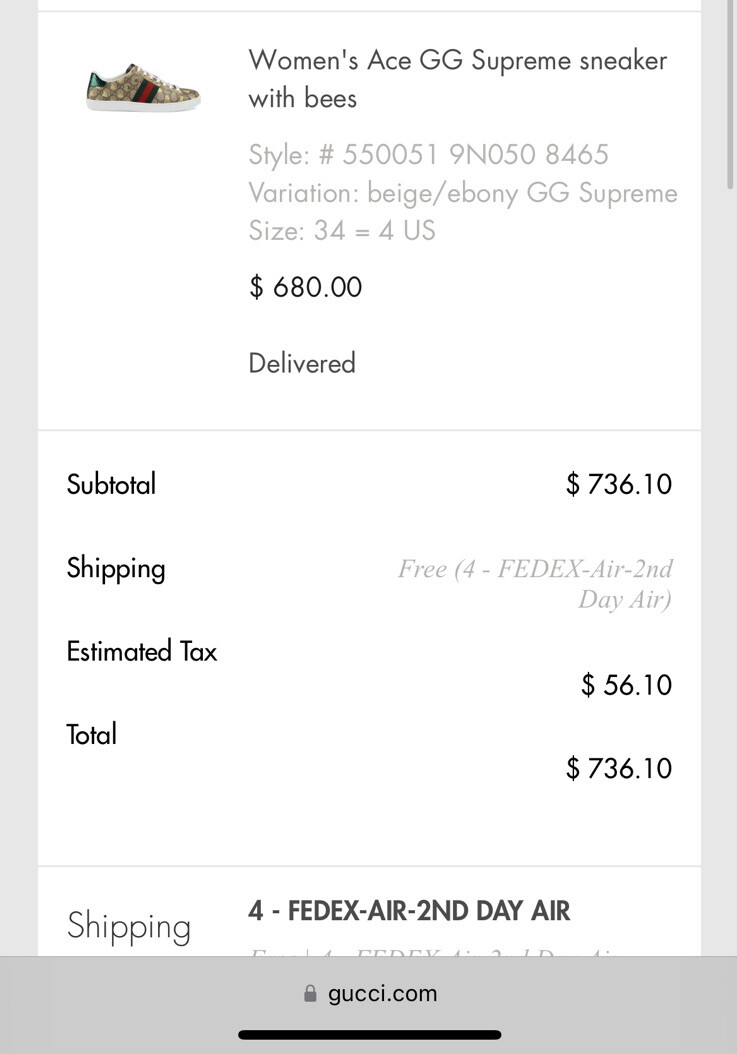The height and width of the screenshot is (1054, 737).
Task: Tap the 4 - FEDEX-AIR-2ND DAY AIR heading
Action: pos(409,912)
